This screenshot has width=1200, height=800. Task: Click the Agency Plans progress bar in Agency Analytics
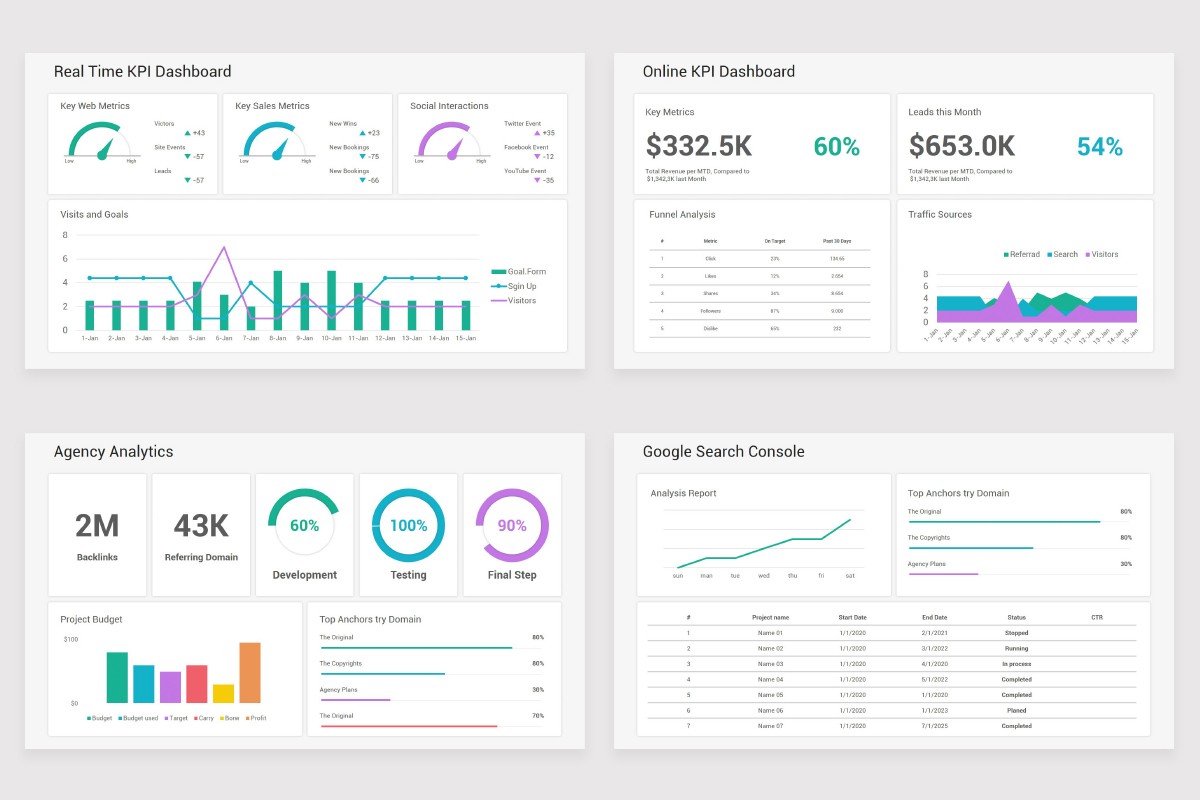pyautogui.click(x=355, y=700)
